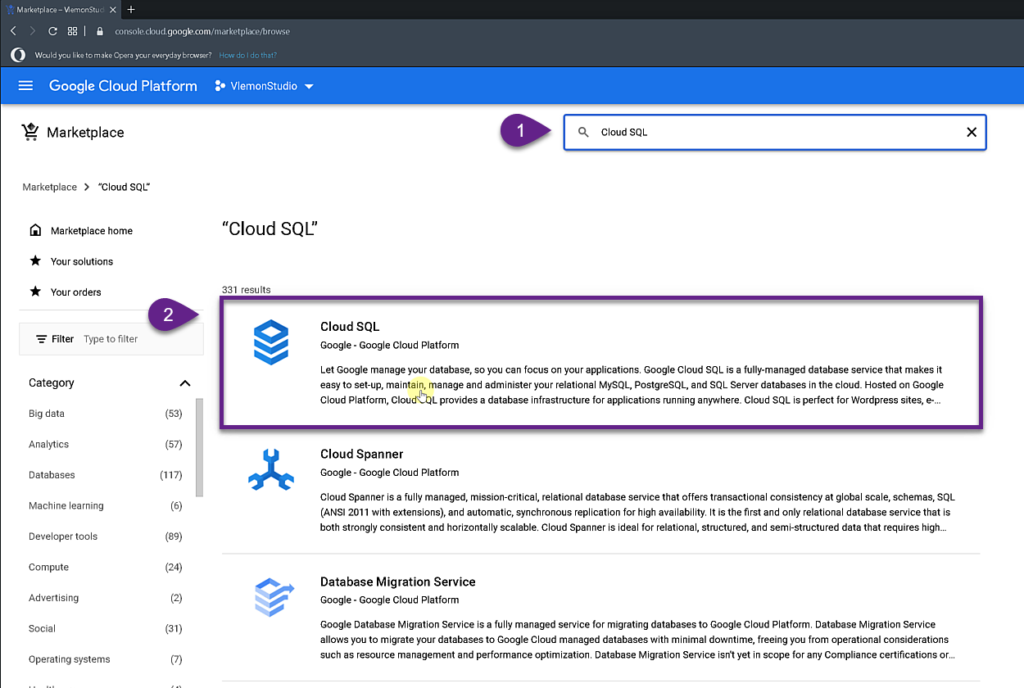The height and width of the screenshot is (688, 1024).
Task: Click the Marketplace home icon in sidebar
Action: (x=33, y=230)
